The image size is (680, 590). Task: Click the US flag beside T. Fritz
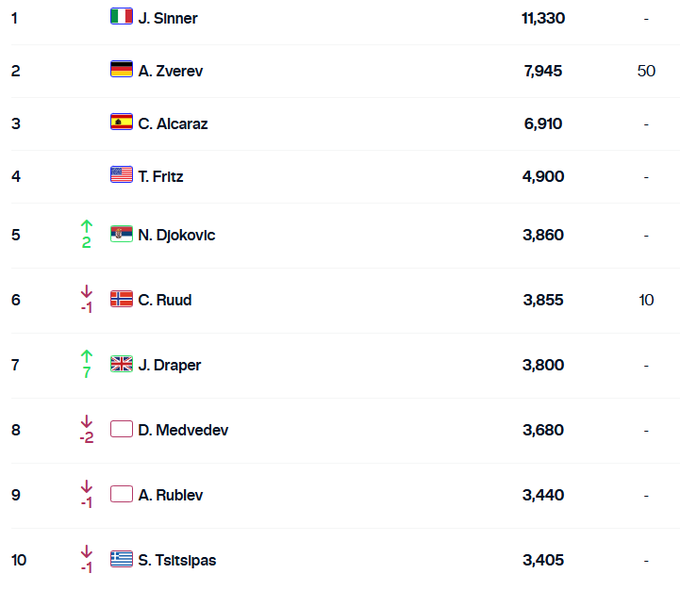121,175
